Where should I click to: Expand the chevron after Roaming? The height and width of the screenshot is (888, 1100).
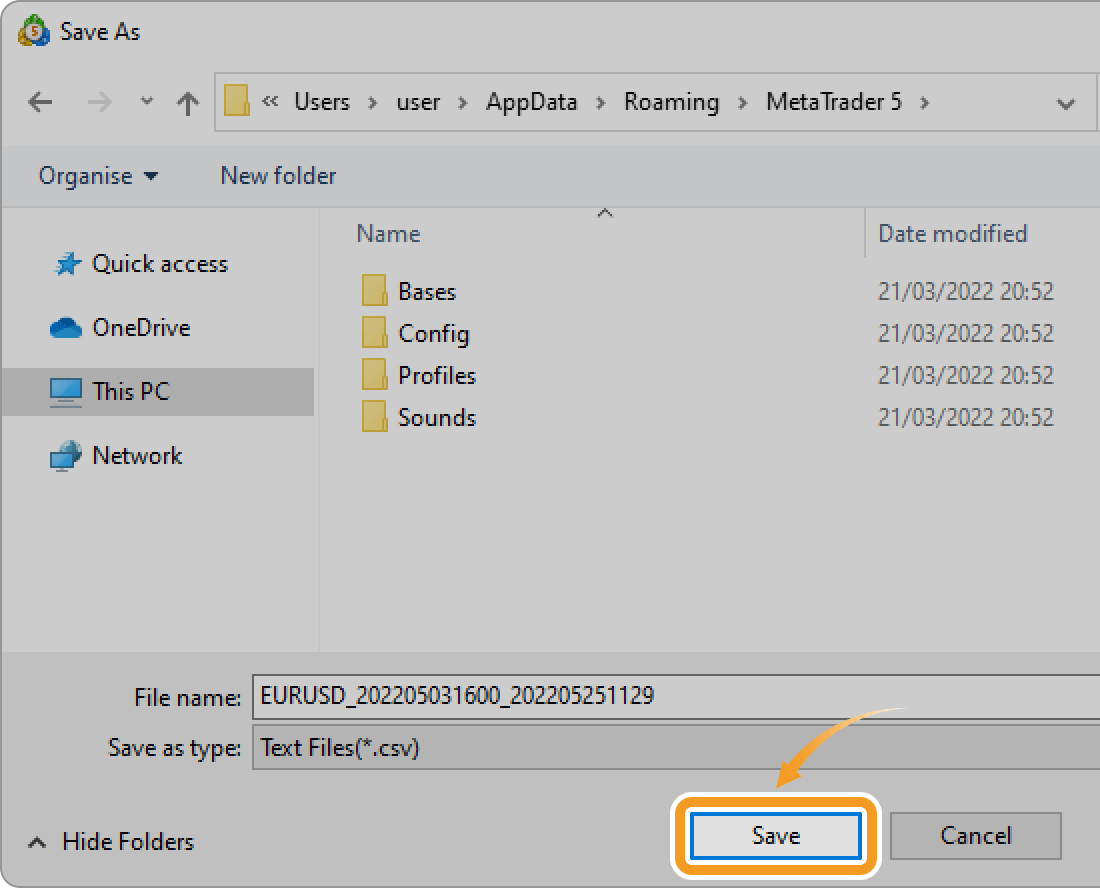[x=743, y=103]
